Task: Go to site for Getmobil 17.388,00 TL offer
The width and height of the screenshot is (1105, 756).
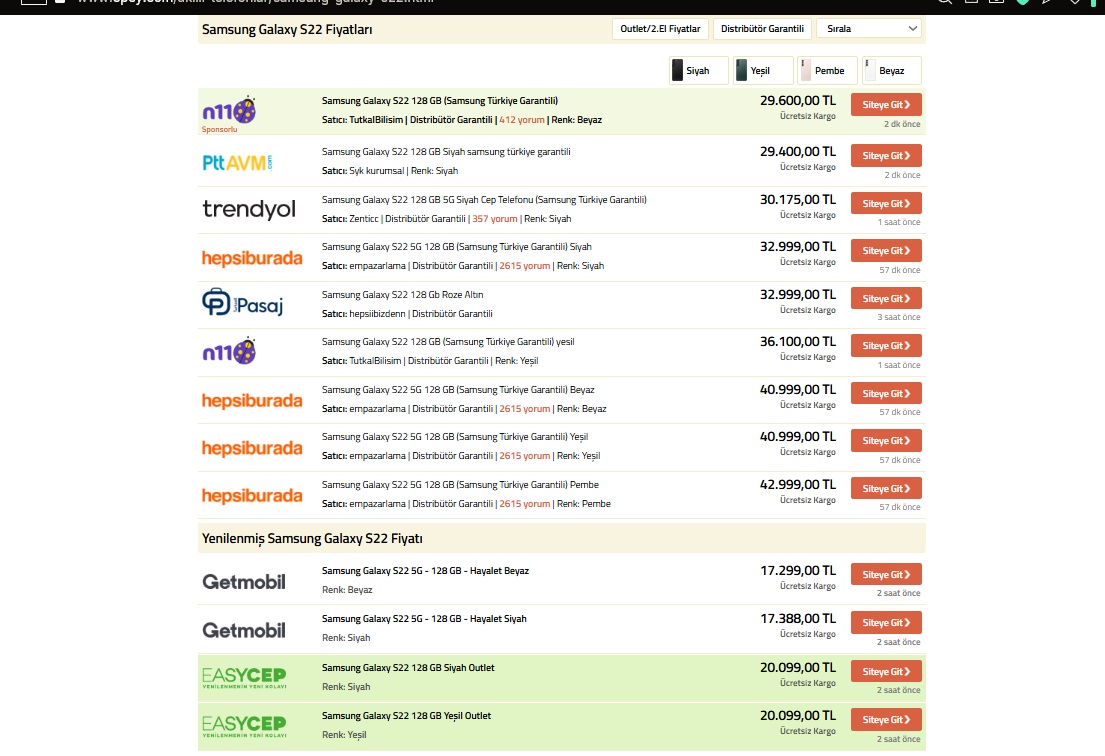Action: point(886,622)
